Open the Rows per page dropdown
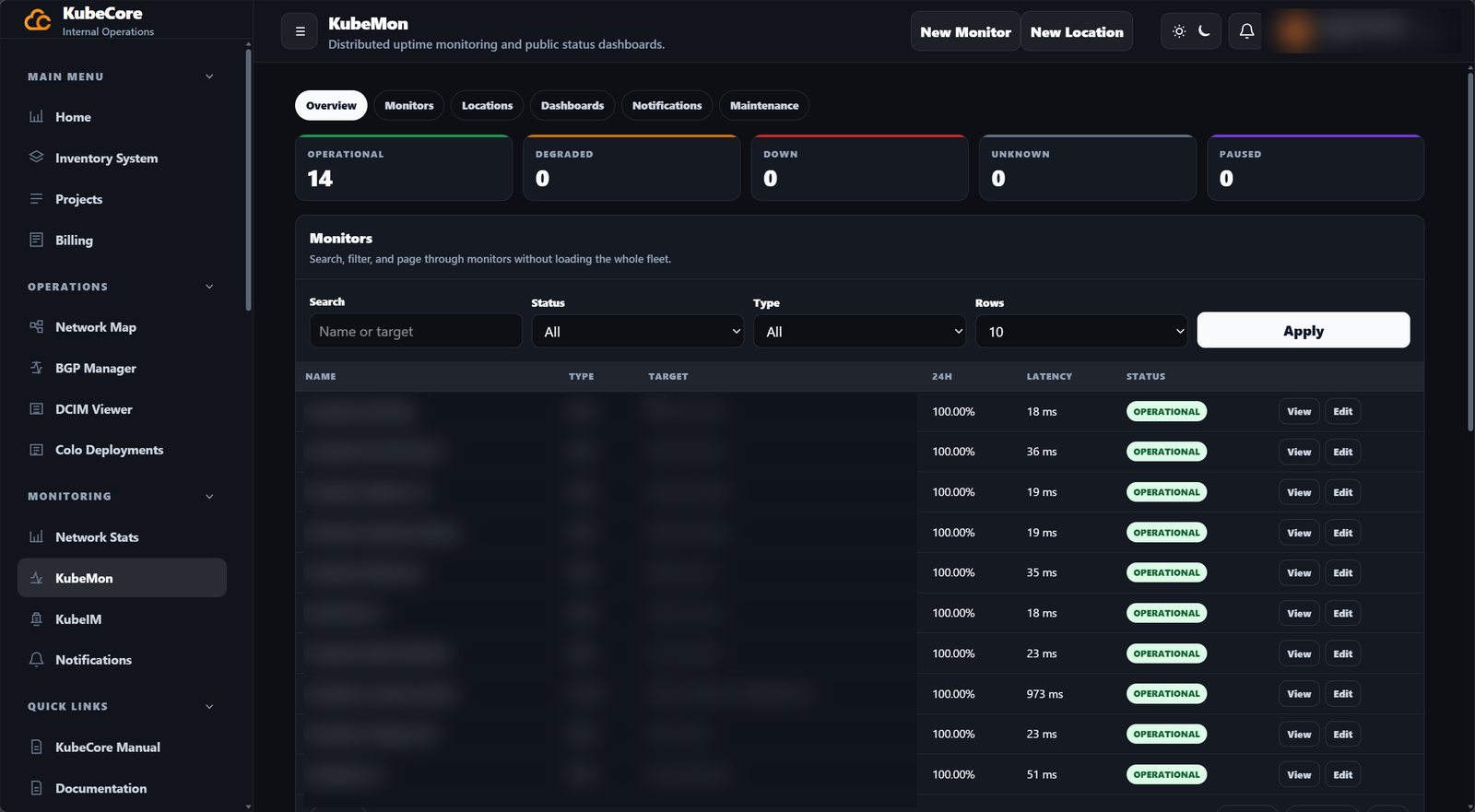 pyautogui.click(x=1081, y=332)
